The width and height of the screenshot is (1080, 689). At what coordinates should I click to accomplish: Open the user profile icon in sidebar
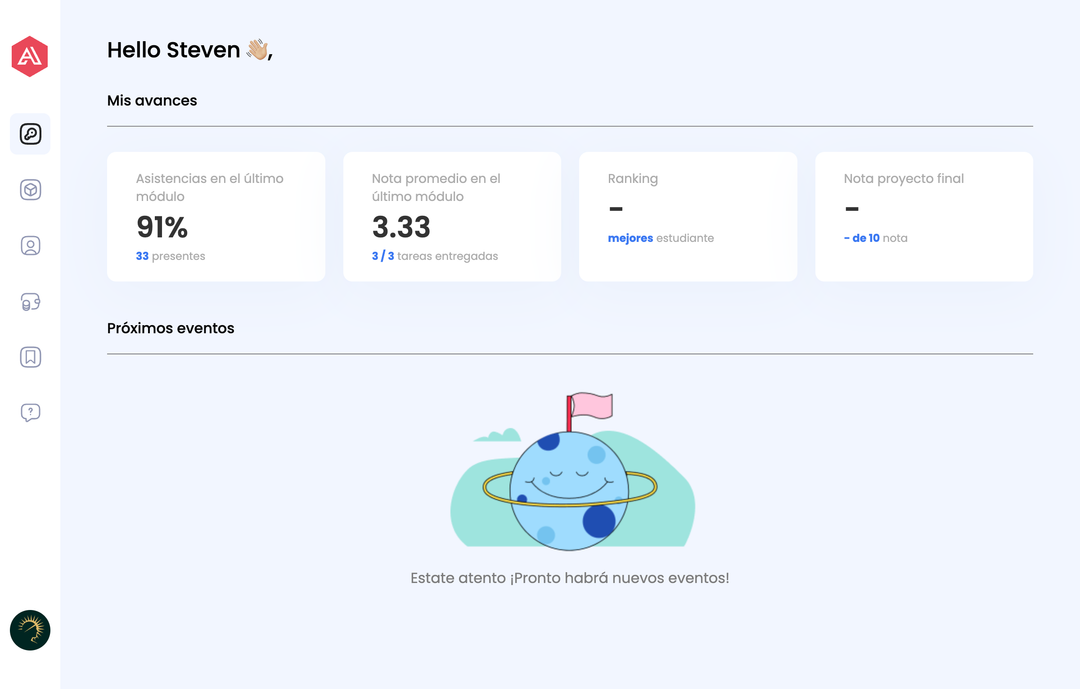coord(30,246)
